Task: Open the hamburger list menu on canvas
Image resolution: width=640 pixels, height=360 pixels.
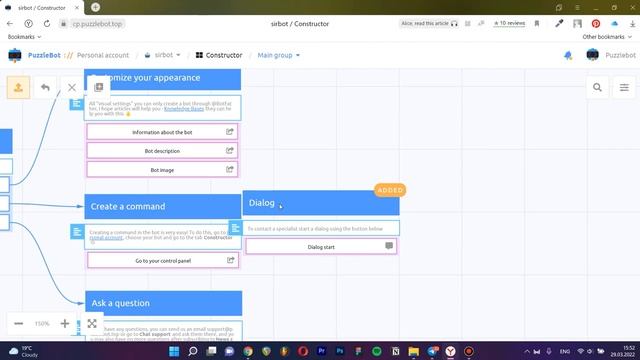Action: pos(624,87)
